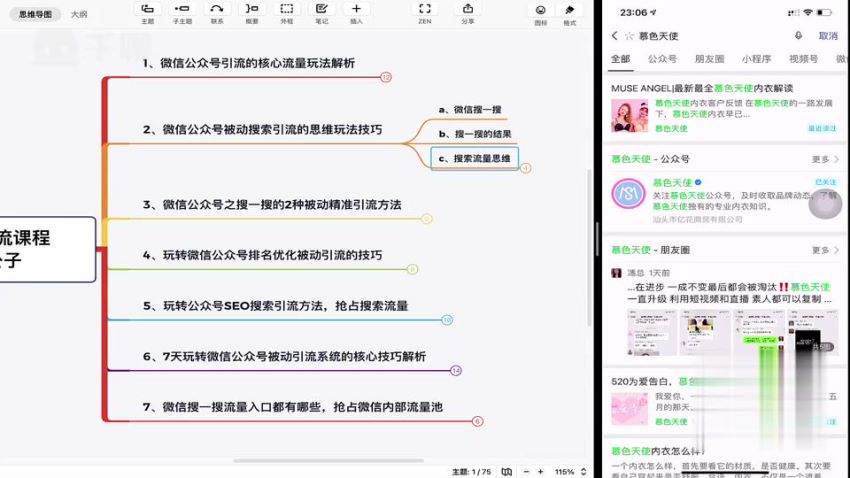Switch to 思维导图 mind map view
This screenshot has height=478, width=850.
click(35, 14)
